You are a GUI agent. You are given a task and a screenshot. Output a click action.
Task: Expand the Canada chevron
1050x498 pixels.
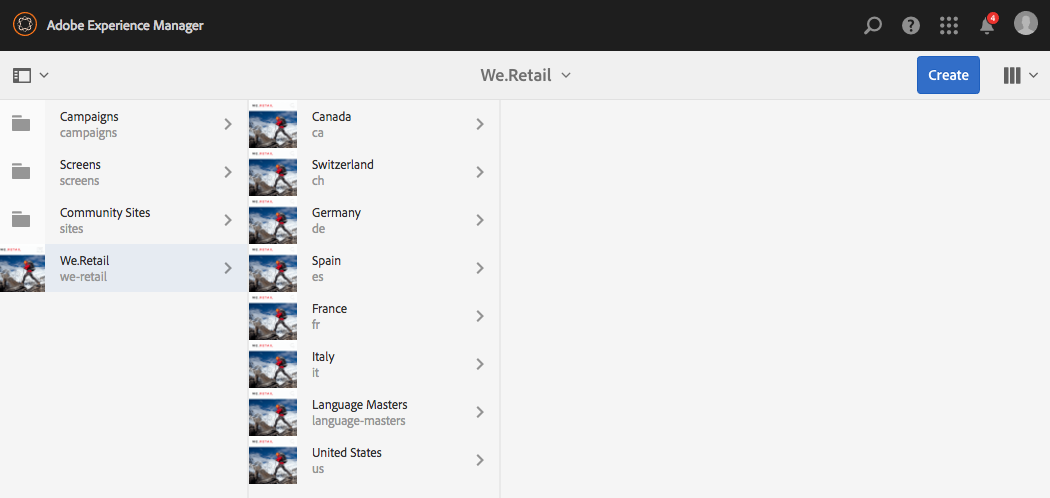coord(479,124)
